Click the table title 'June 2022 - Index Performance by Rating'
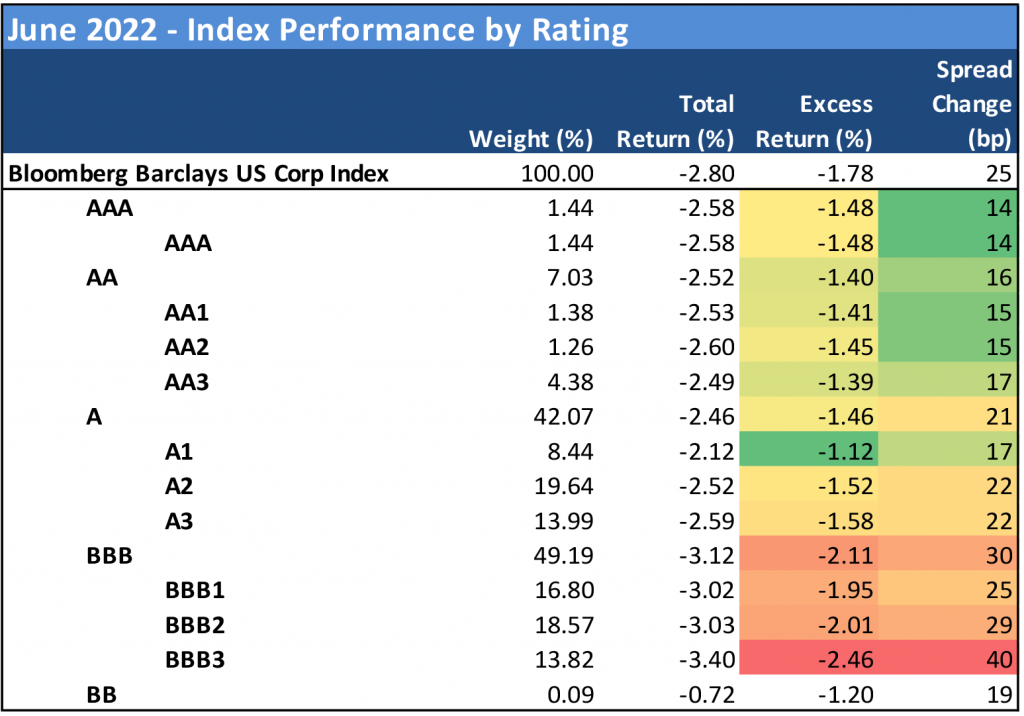1024x716 pixels. point(318,29)
